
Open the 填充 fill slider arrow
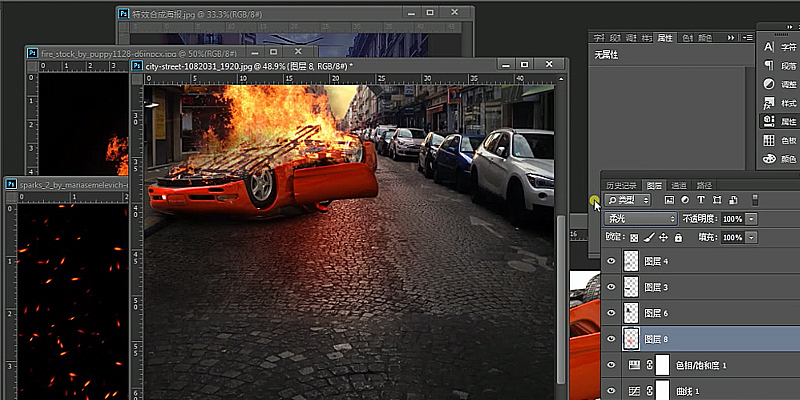pyautogui.click(x=752, y=238)
